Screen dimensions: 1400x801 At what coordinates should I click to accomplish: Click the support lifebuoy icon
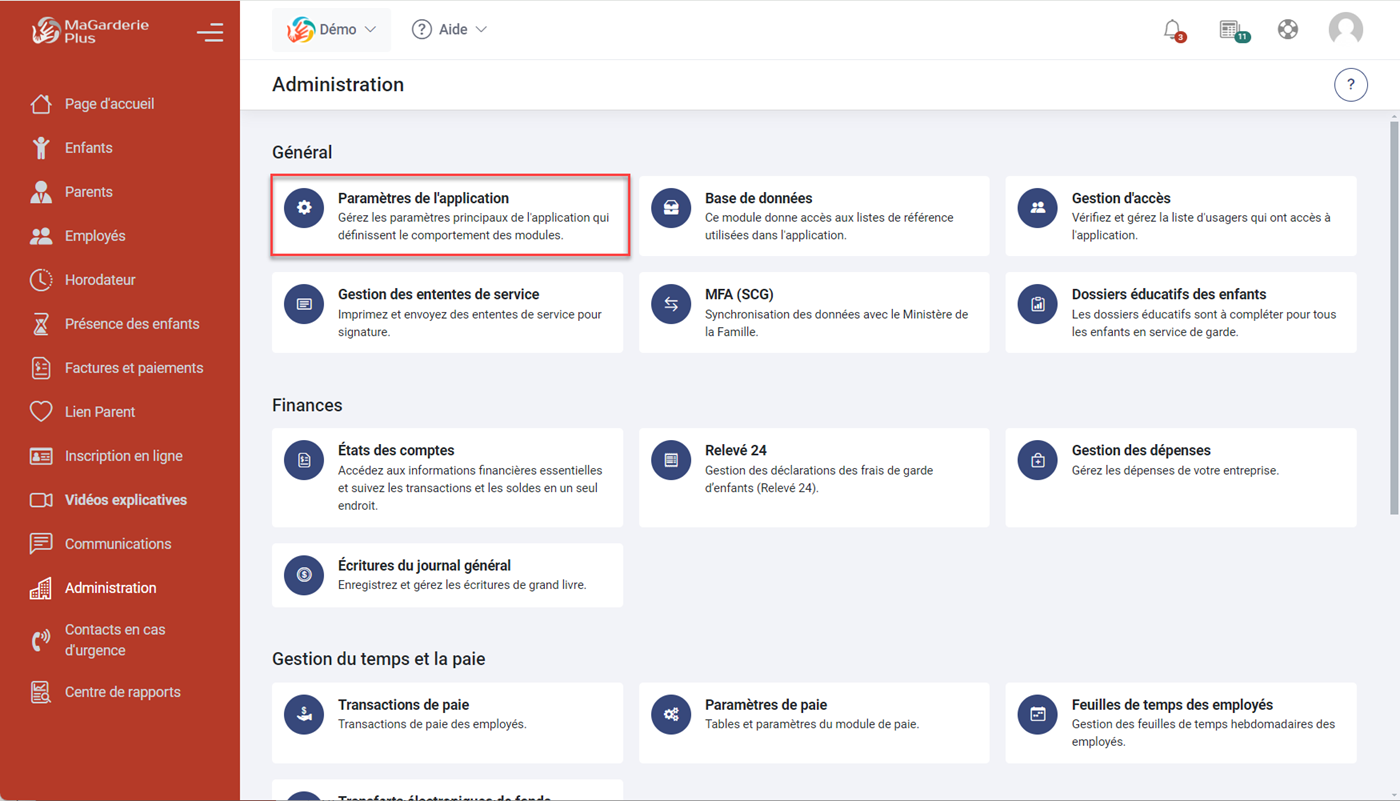point(1288,29)
